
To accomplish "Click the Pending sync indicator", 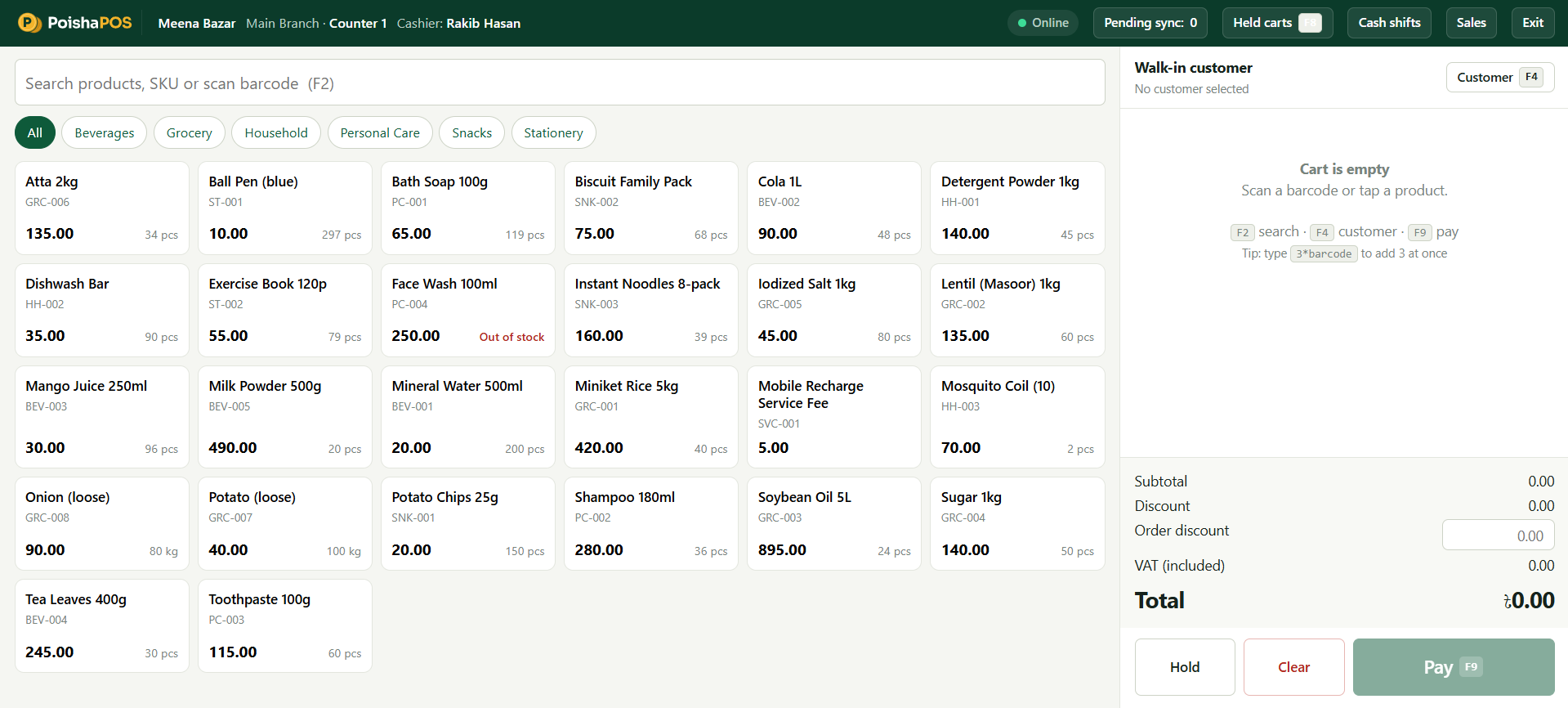I will (x=1150, y=23).
